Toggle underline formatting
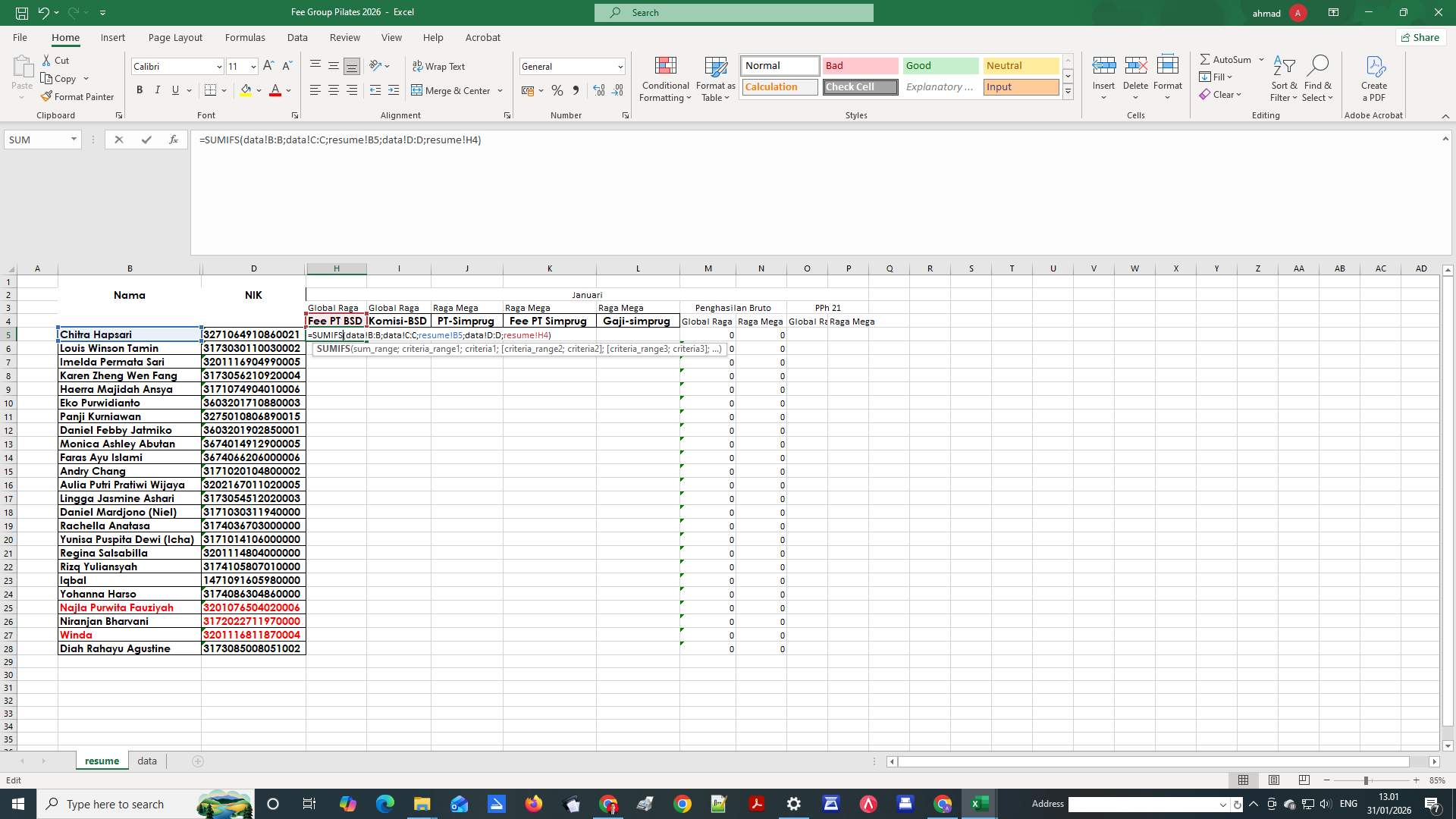 [174, 89]
